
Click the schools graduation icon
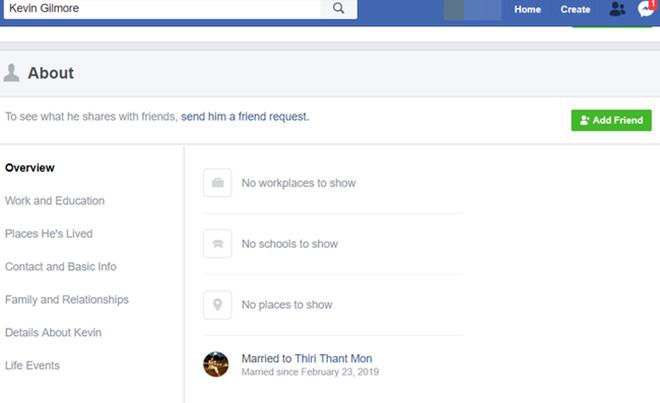click(217, 244)
